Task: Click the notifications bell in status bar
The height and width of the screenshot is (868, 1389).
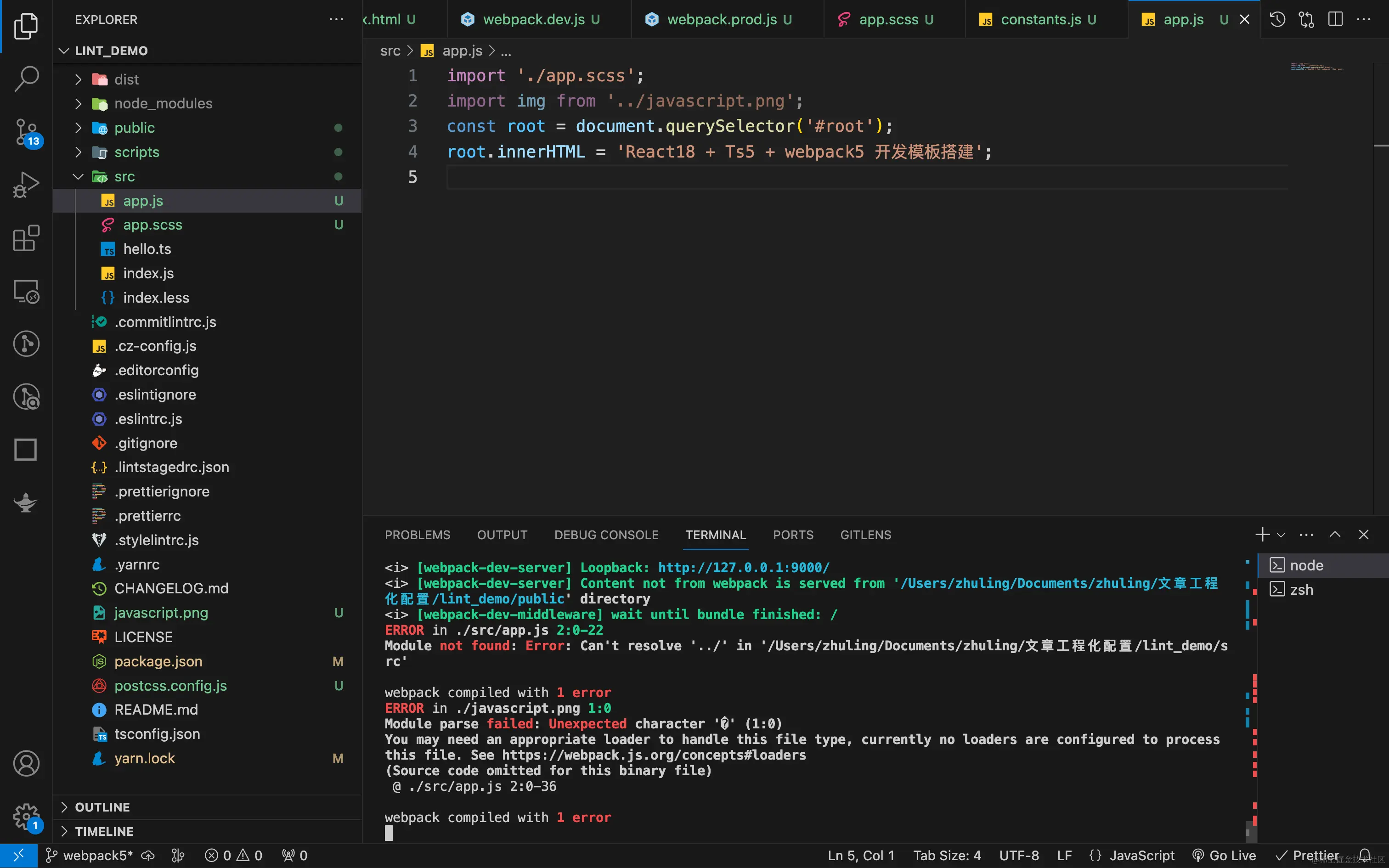Action: pyautogui.click(x=1365, y=855)
